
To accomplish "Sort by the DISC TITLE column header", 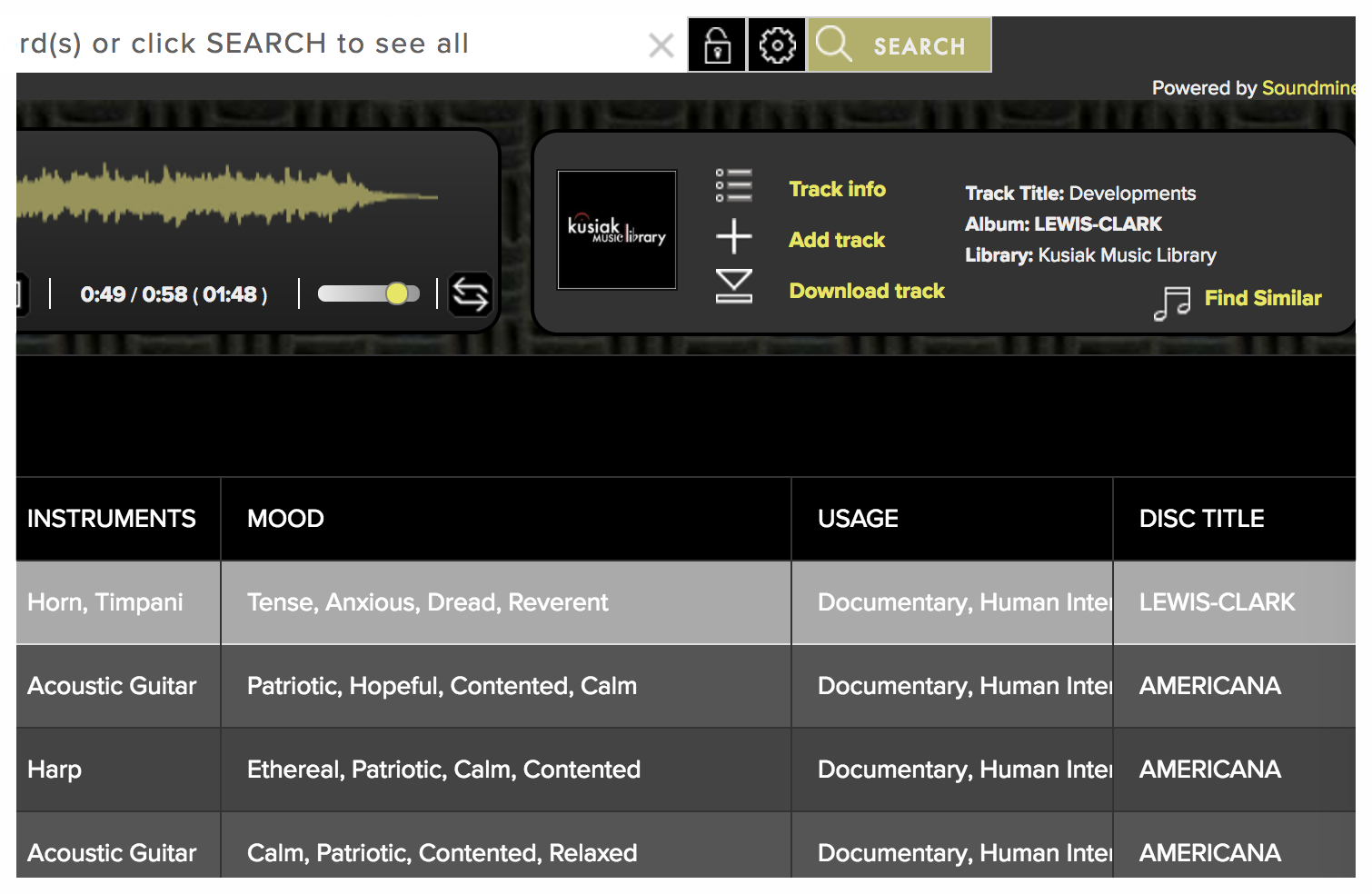I will [x=1201, y=519].
